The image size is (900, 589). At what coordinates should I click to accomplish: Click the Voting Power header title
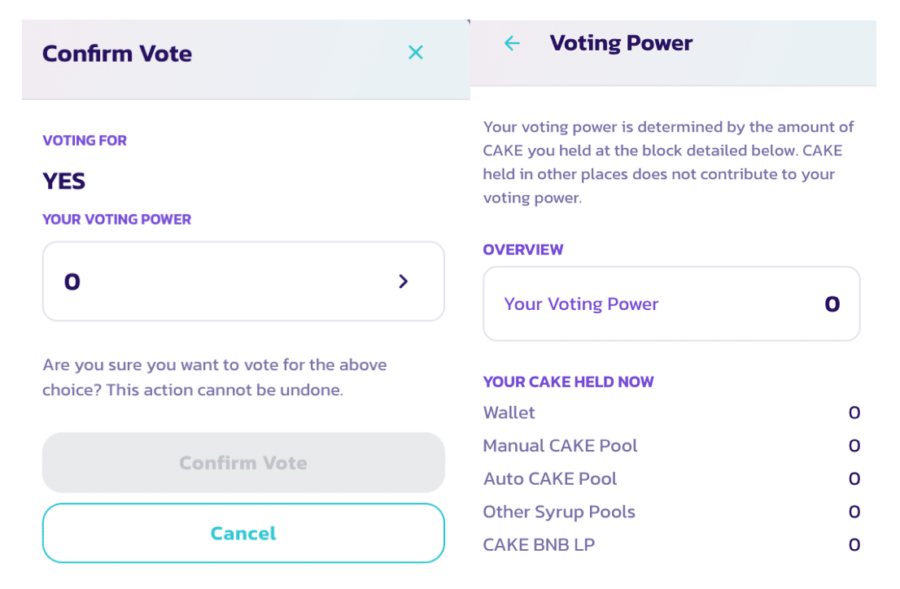tap(621, 44)
